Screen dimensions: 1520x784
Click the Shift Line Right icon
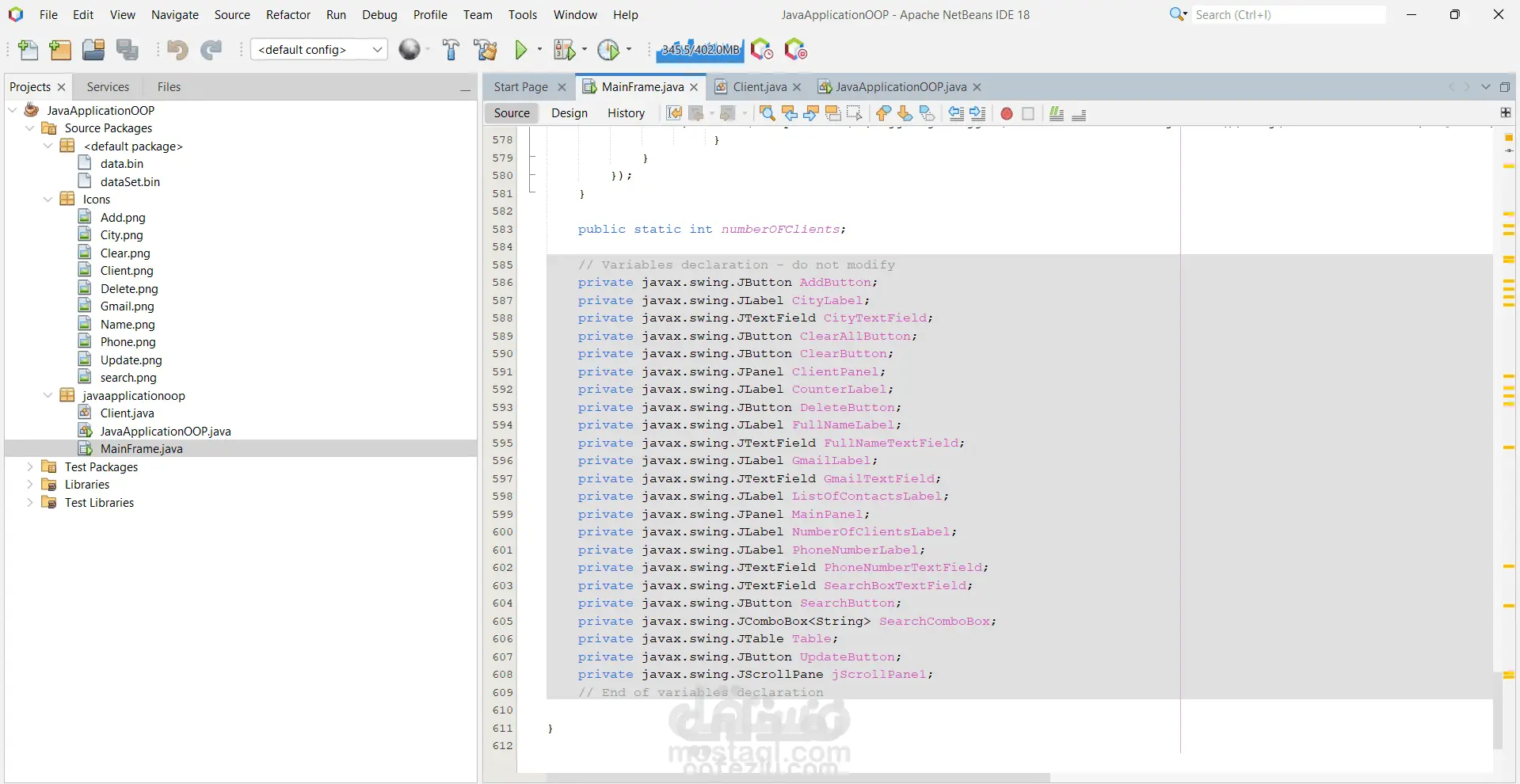pos(978,113)
